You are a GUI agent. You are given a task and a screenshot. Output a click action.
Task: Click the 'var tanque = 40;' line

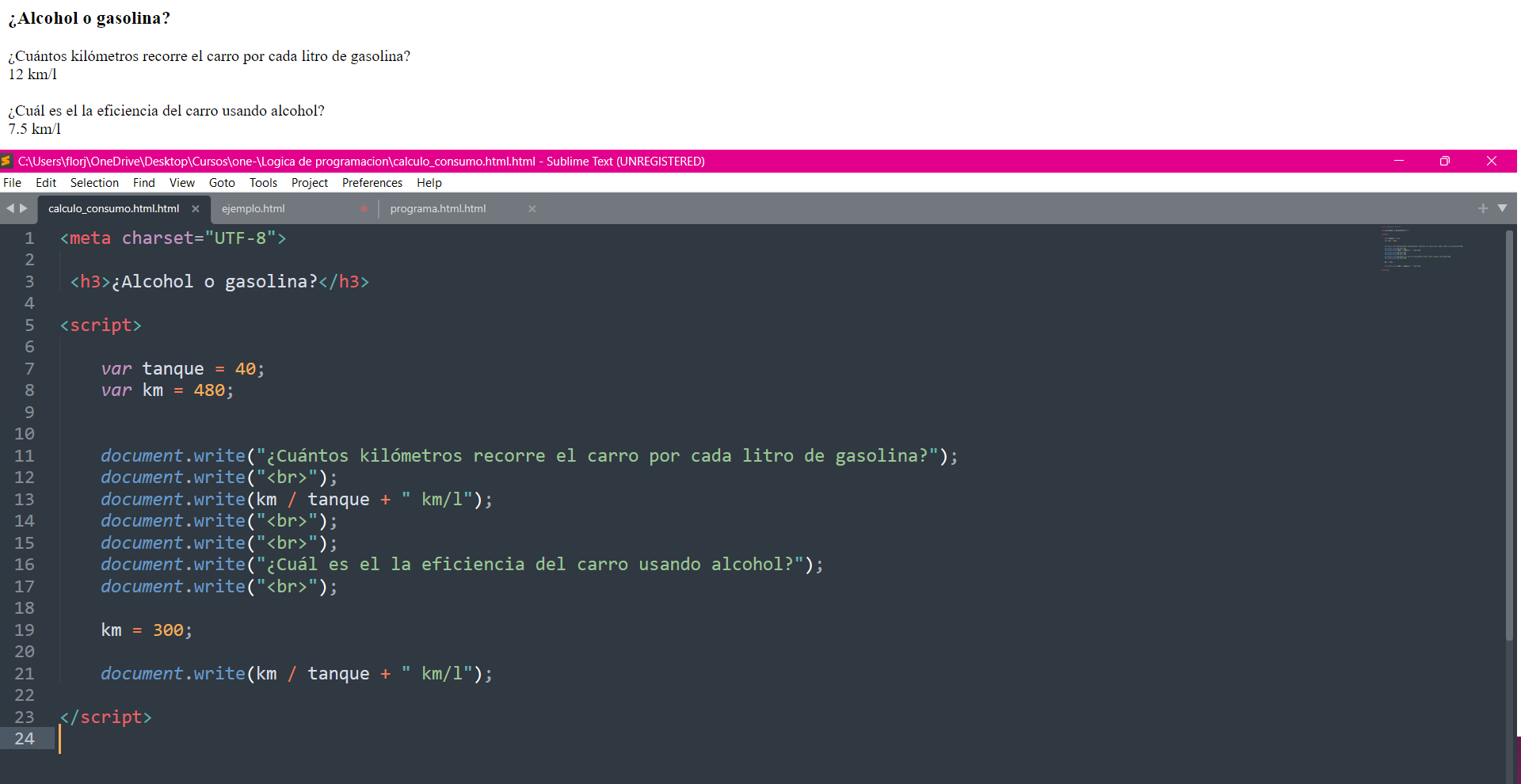click(183, 369)
